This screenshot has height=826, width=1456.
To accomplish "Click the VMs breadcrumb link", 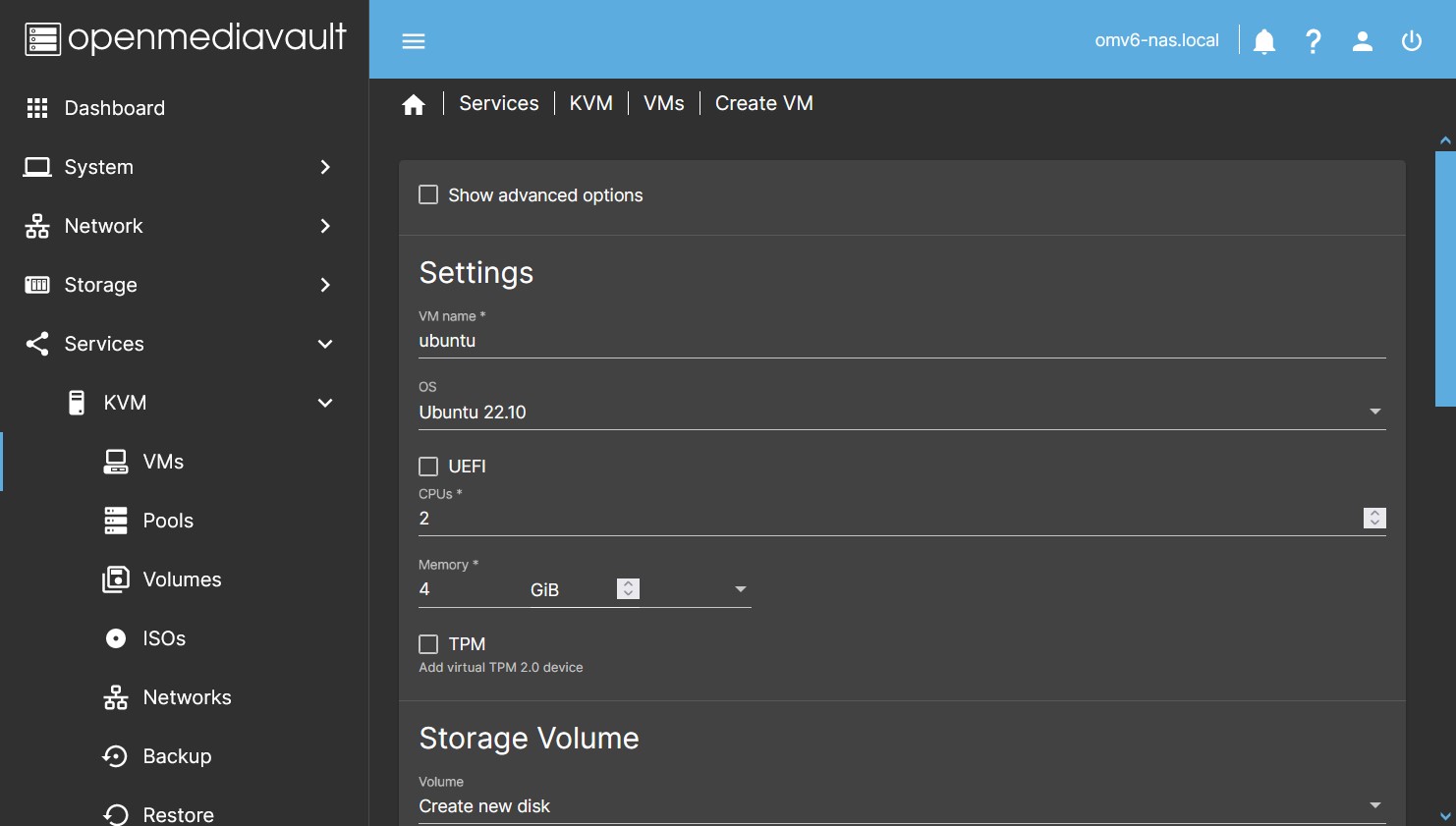I will [x=663, y=103].
